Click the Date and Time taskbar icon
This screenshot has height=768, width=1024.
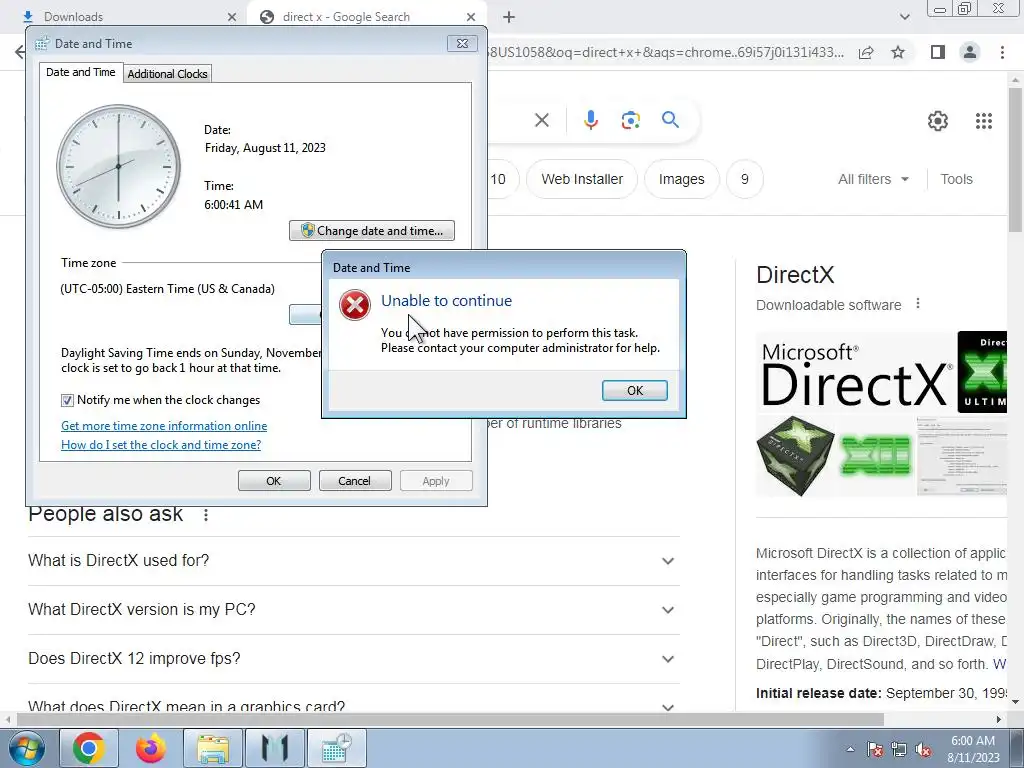336,748
